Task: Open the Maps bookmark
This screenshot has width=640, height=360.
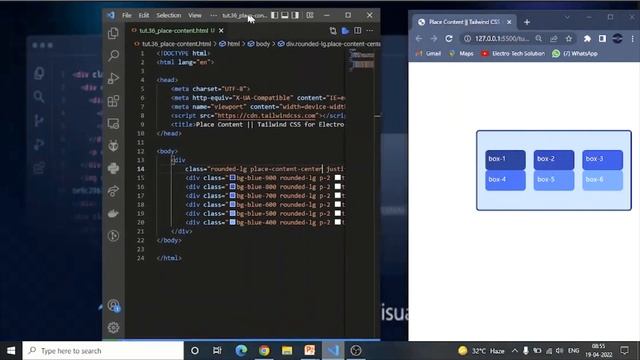Action: click(x=461, y=53)
